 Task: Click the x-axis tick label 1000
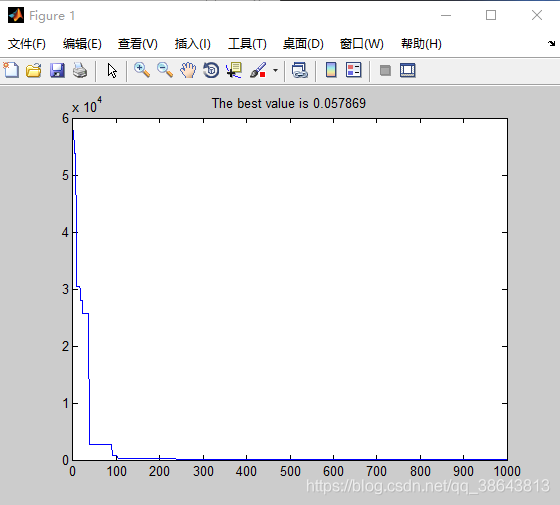pos(507,471)
